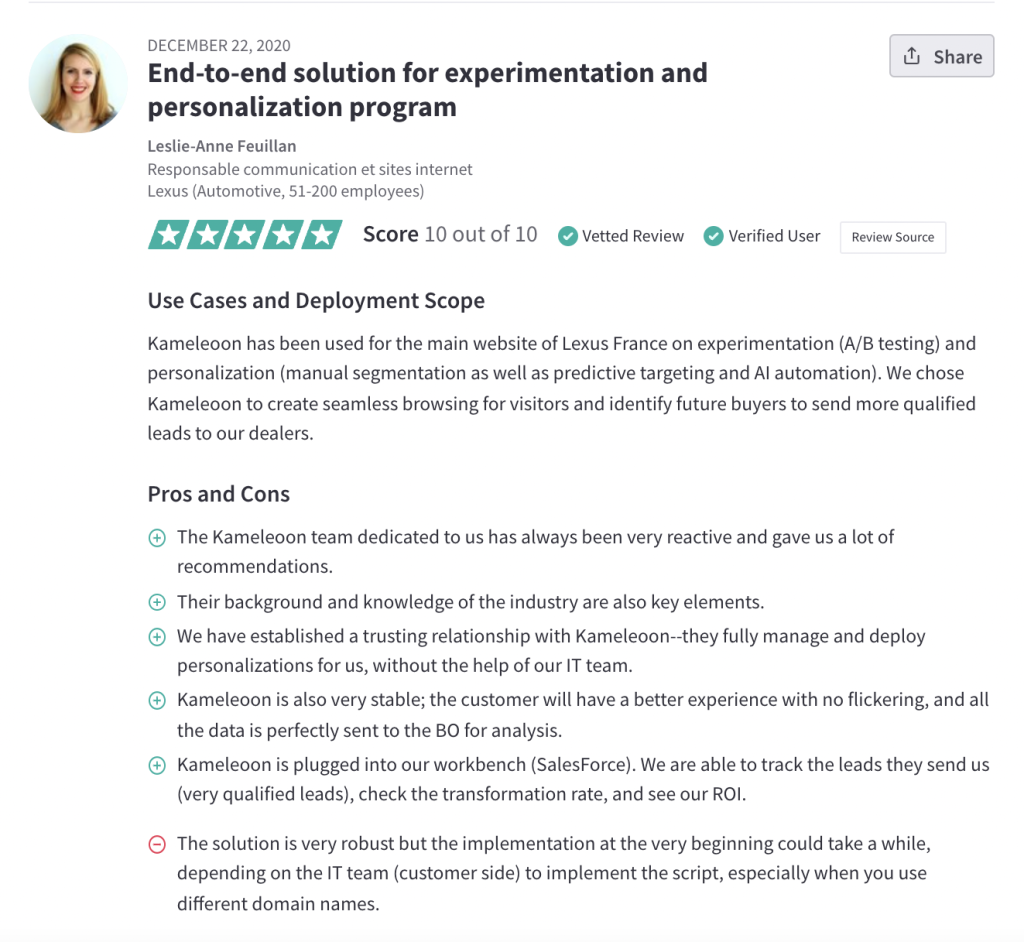The image size is (1024, 942).
Task: Click plus icon beside trusting relationship pro
Action: [157, 637]
